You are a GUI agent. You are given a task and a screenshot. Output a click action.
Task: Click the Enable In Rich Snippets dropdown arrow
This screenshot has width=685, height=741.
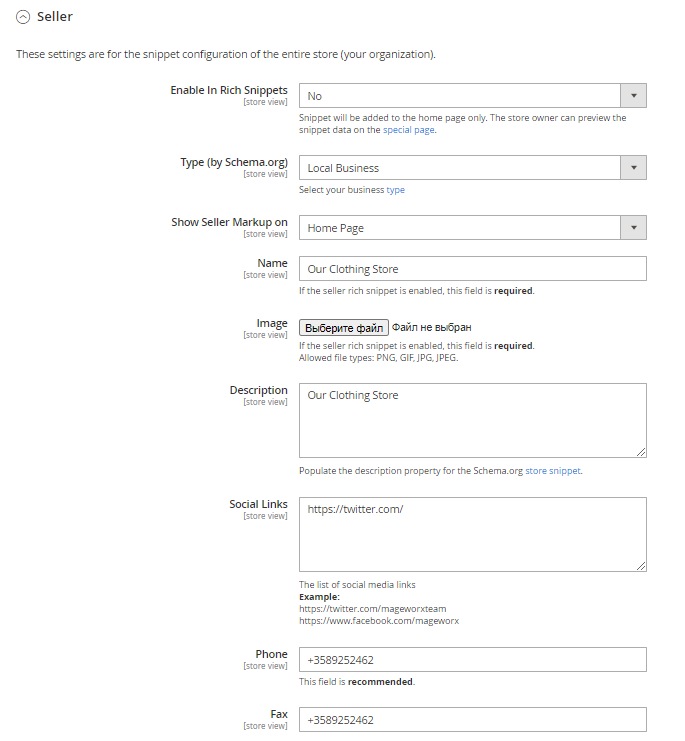[x=633, y=96]
